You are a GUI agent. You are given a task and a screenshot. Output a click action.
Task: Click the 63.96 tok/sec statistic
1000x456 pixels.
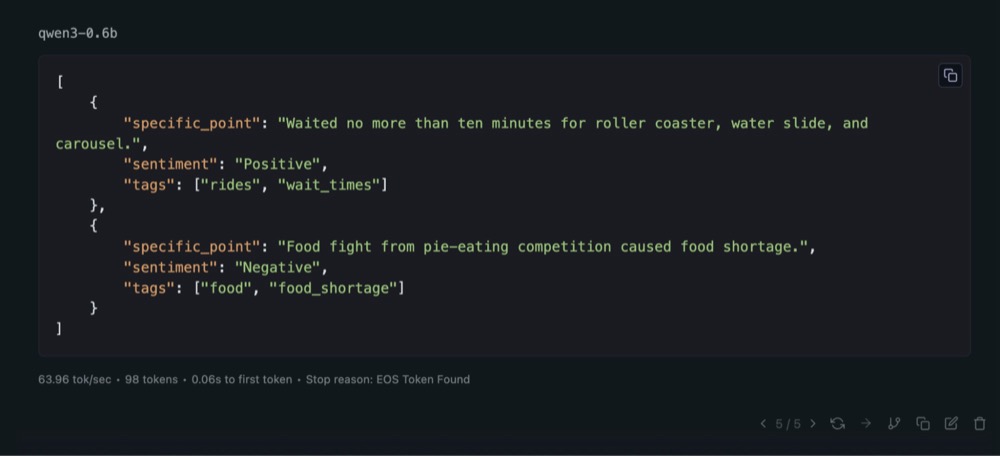click(76, 380)
